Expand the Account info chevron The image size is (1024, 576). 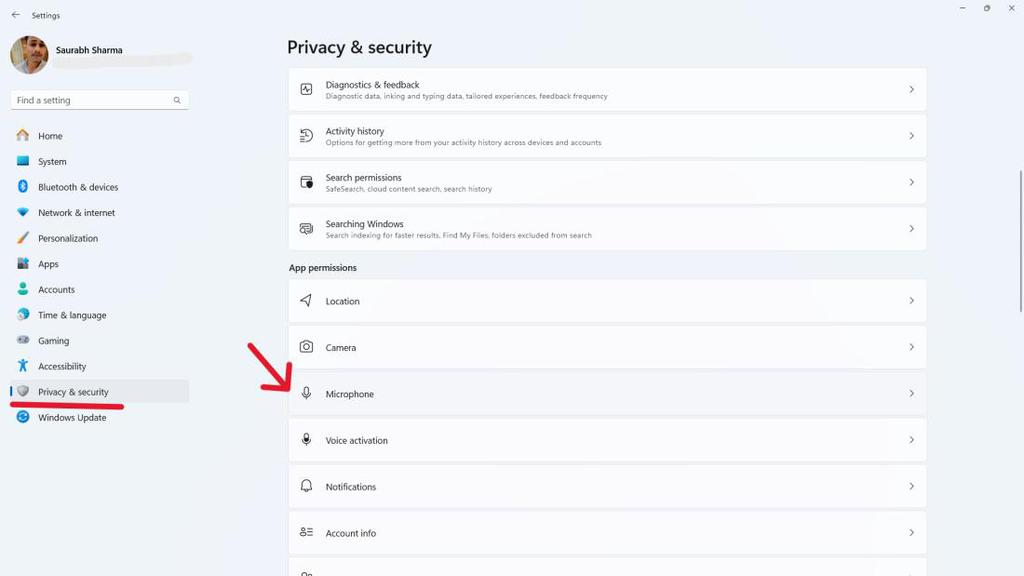911,533
